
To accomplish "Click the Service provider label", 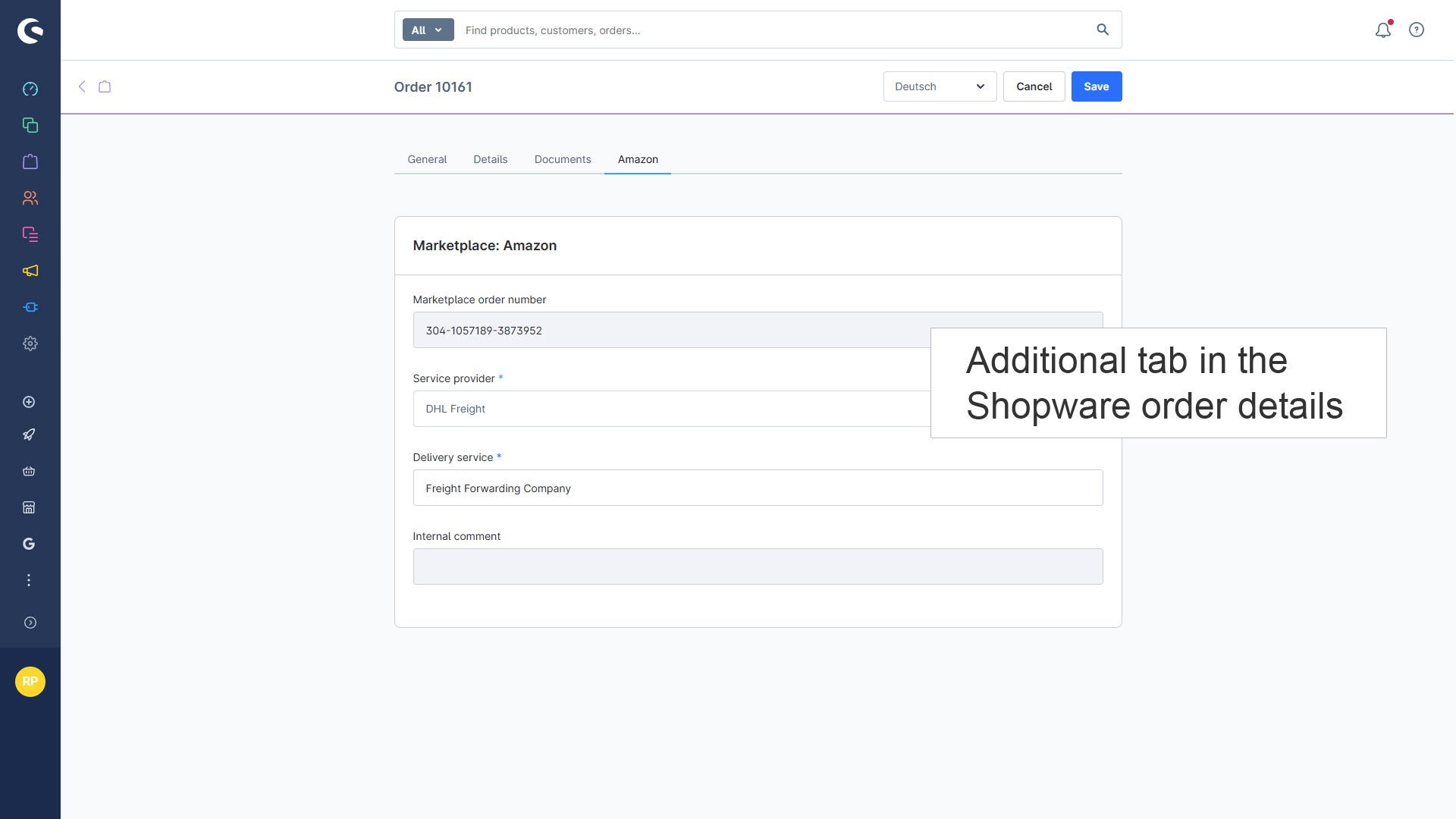I will [453, 378].
